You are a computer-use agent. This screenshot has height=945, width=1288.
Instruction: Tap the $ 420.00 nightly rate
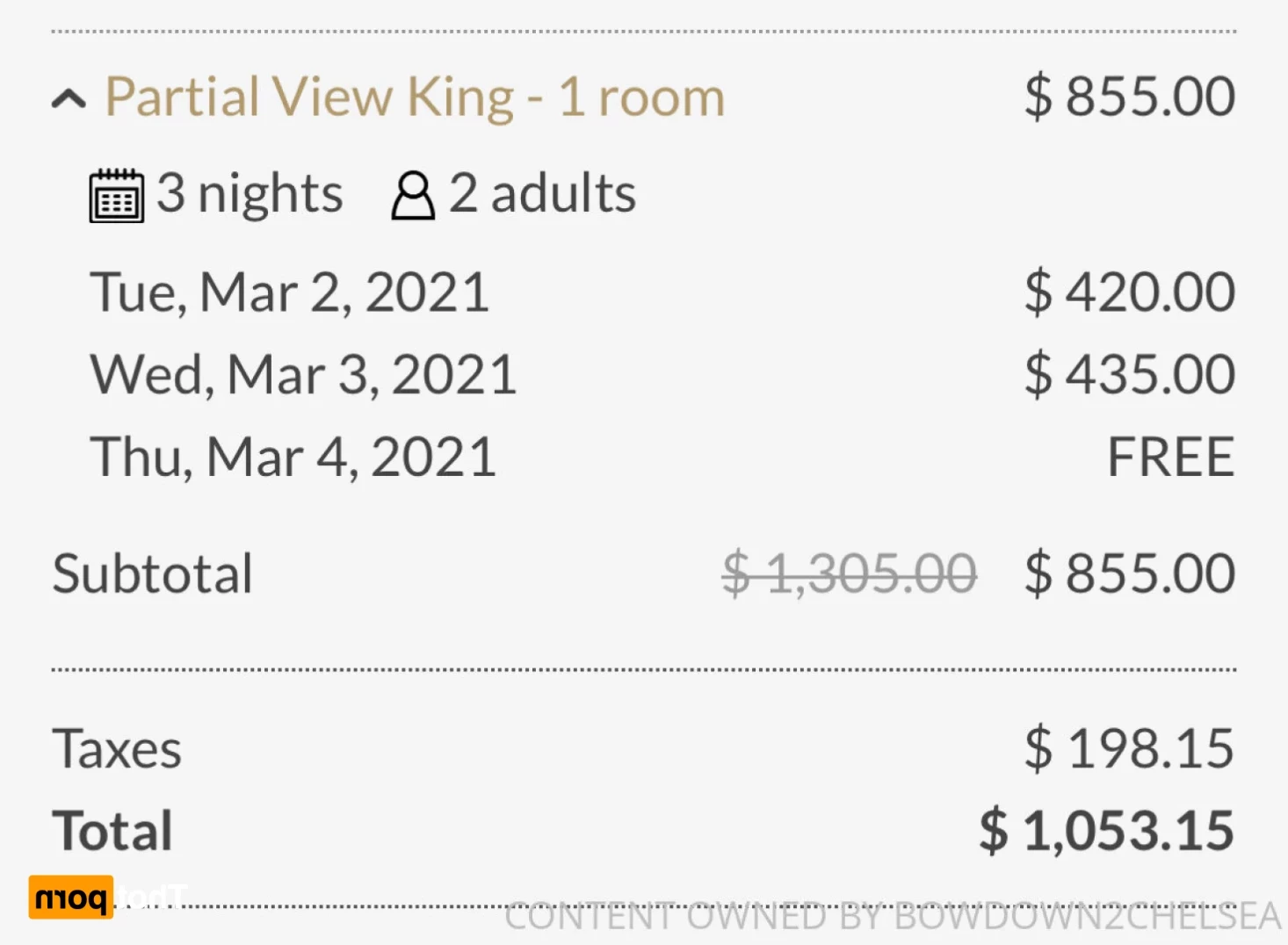tap(1130, 292)
